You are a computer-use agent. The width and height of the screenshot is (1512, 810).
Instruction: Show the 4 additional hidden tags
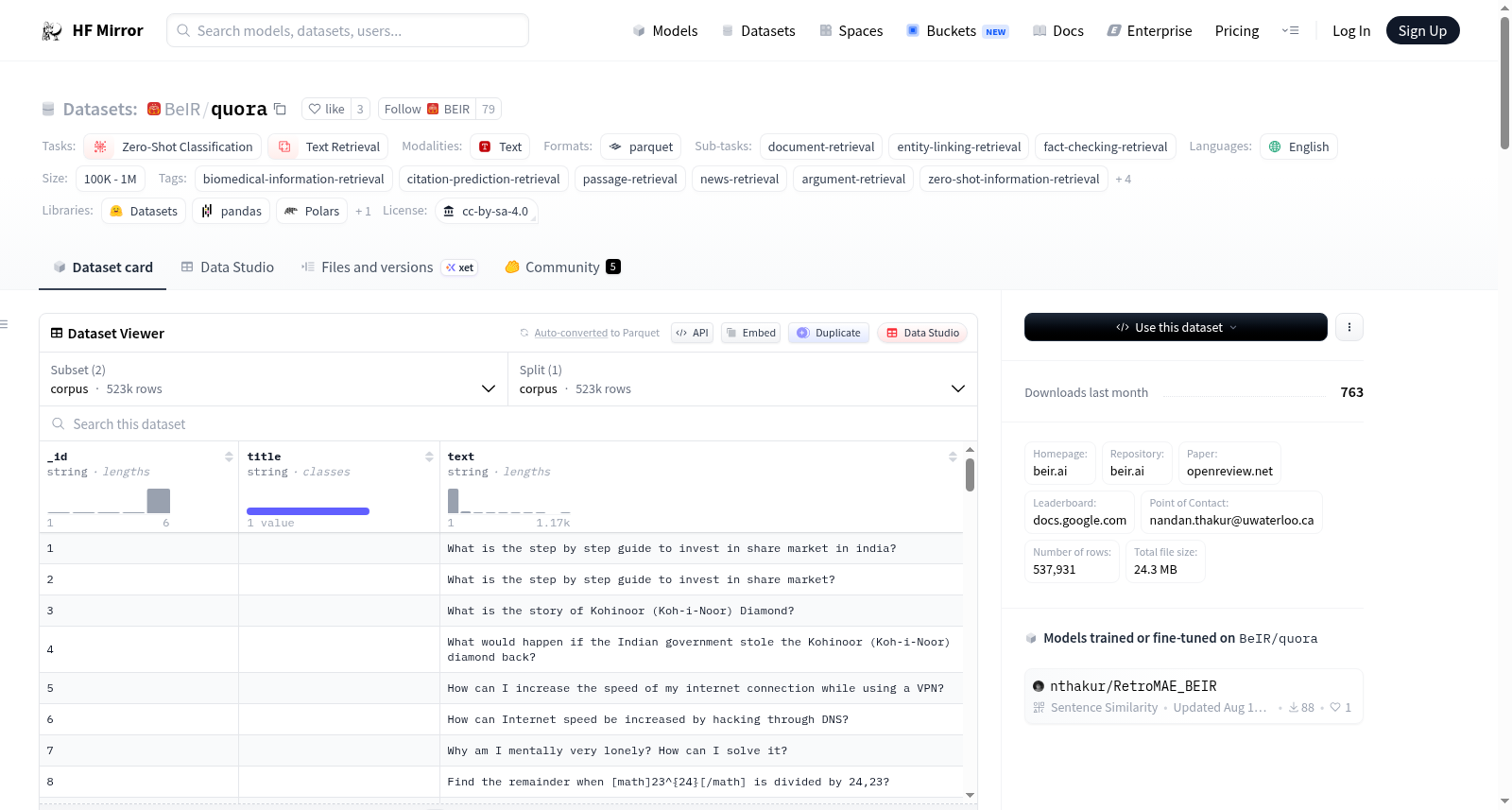pos(1124,179)
